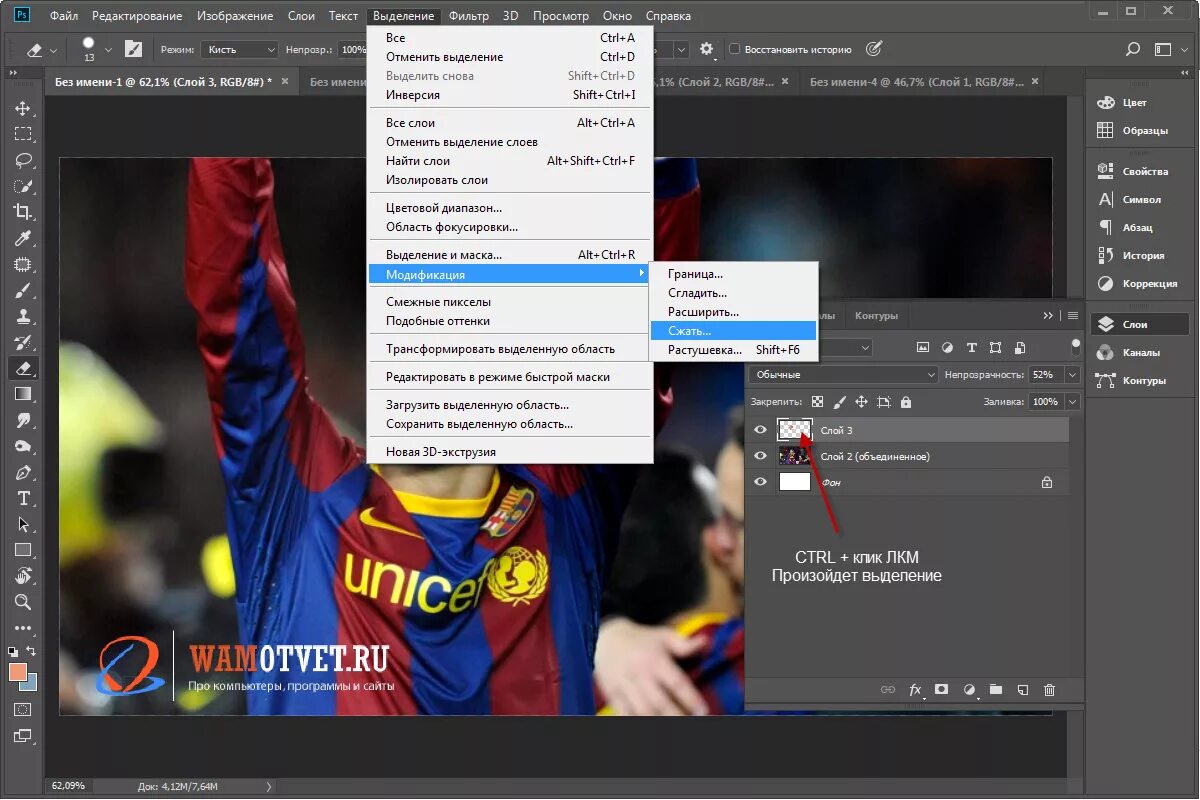Click the foreground color swatch
This screenshot has height=800, width=1200.
coord(18,672)
